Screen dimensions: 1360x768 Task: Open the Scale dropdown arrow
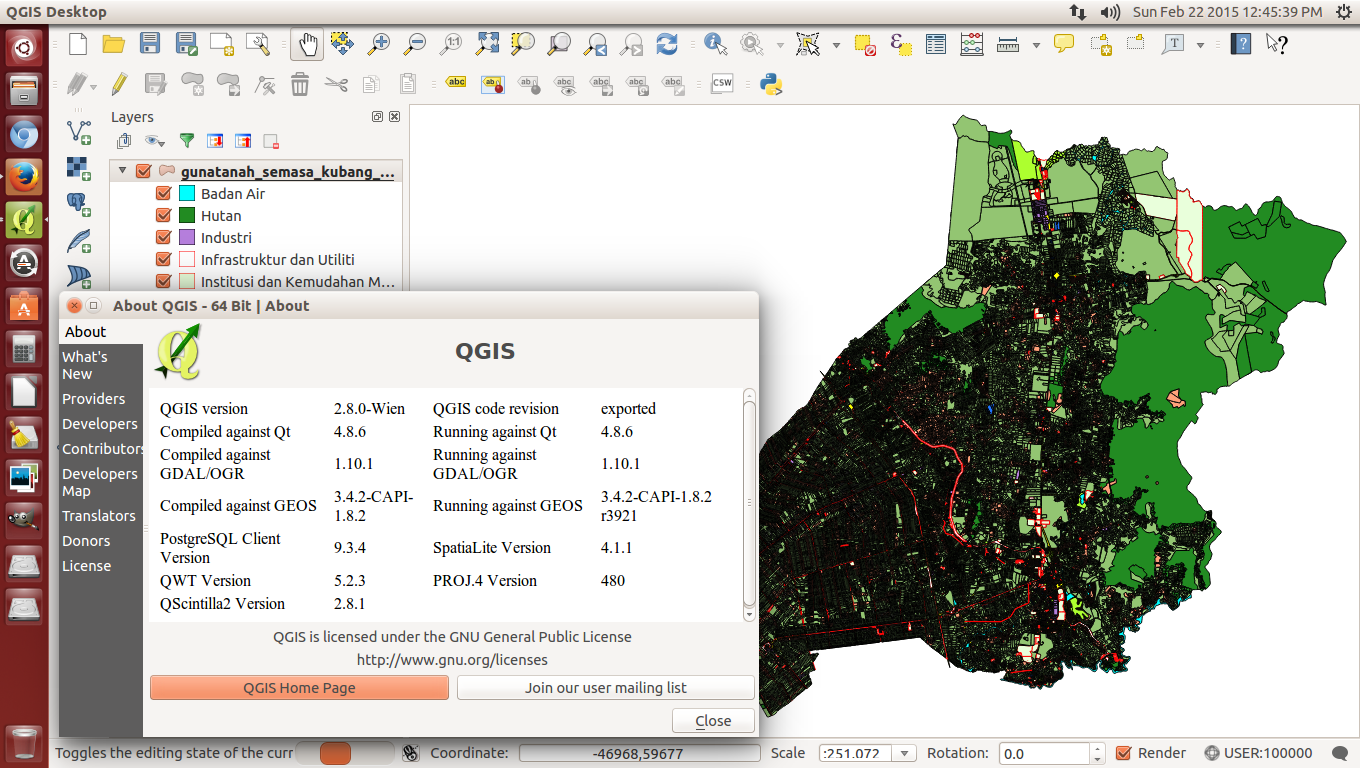coord(904,753)
